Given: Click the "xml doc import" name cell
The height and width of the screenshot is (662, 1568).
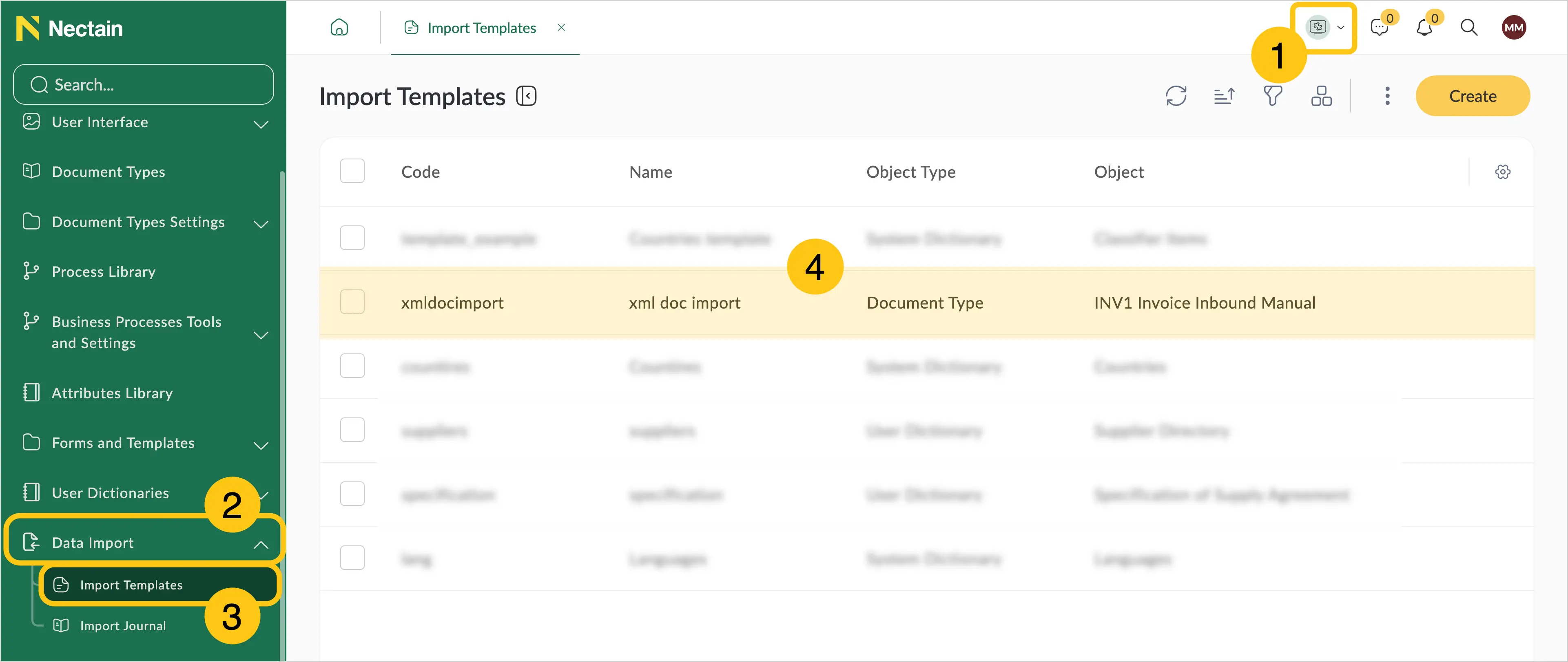Looking at the screenshot, I should click(x=685, y=303).
